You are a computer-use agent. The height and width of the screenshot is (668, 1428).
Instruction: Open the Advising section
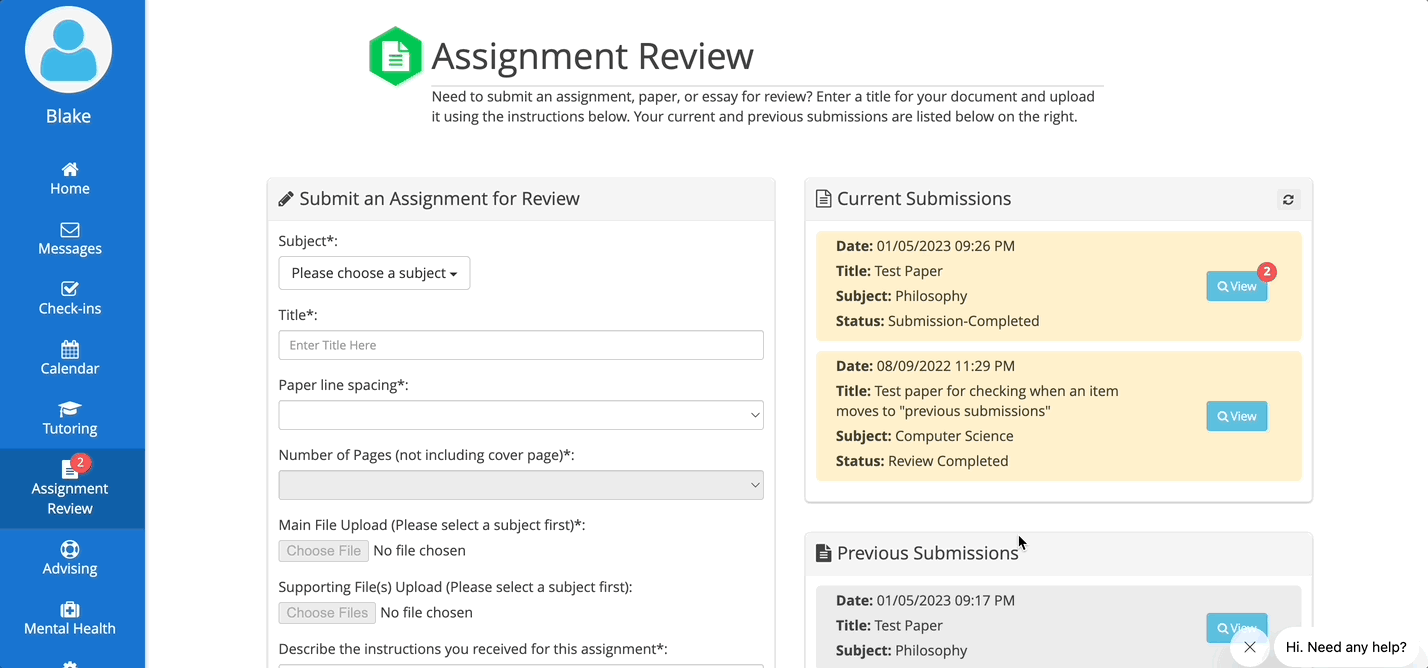(x=69, y=558)
